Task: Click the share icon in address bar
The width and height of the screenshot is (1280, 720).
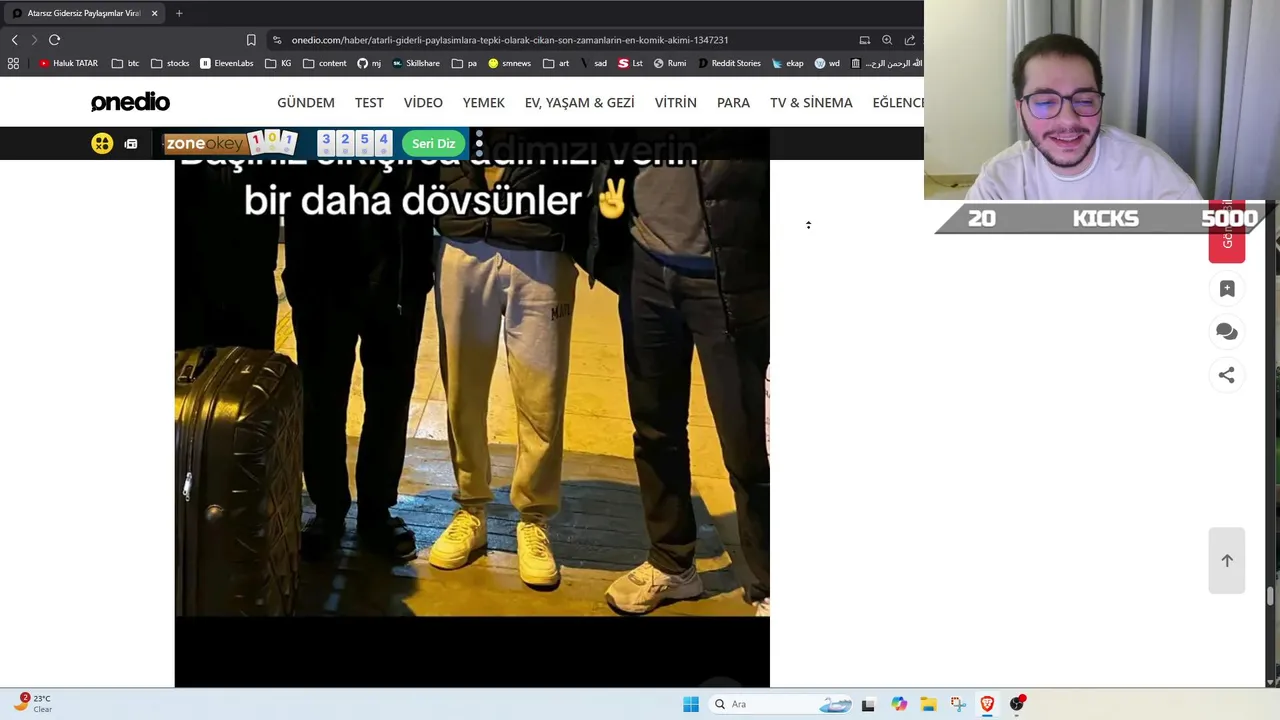Action: (x=910, y=40)
